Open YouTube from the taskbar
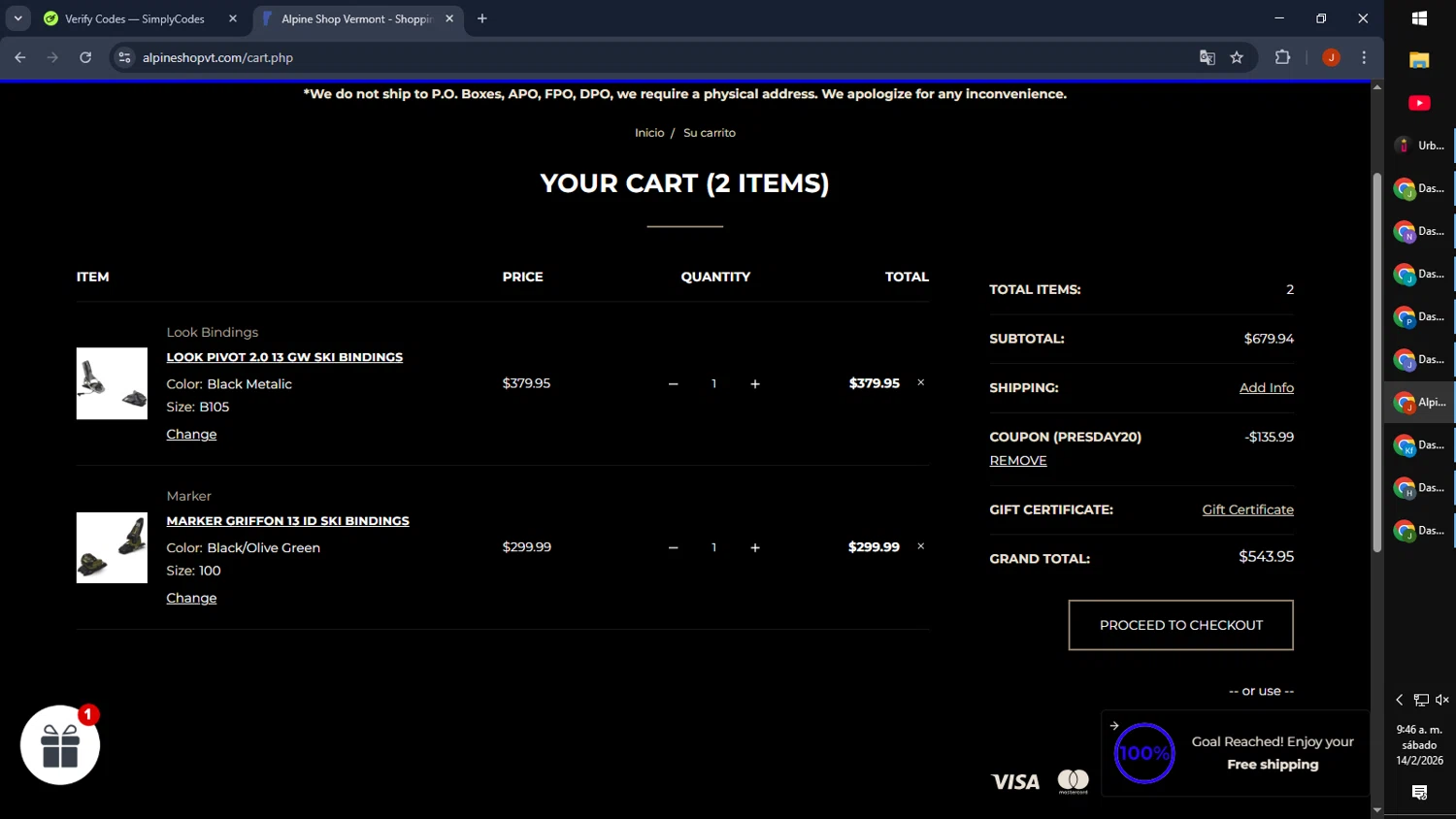This screenshot has width=1456, height=819. pyautogui.click(x=1419, y=103)
